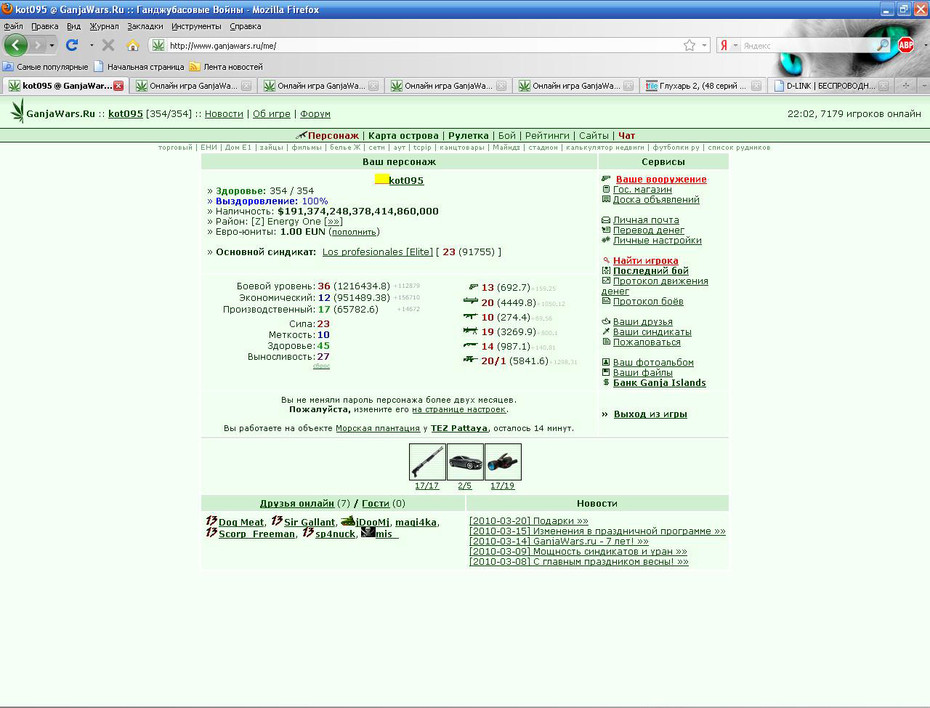Click the syndicate badge beside Dog Meat
Screen dimensions: 930x708
click(x=211, y=521)
